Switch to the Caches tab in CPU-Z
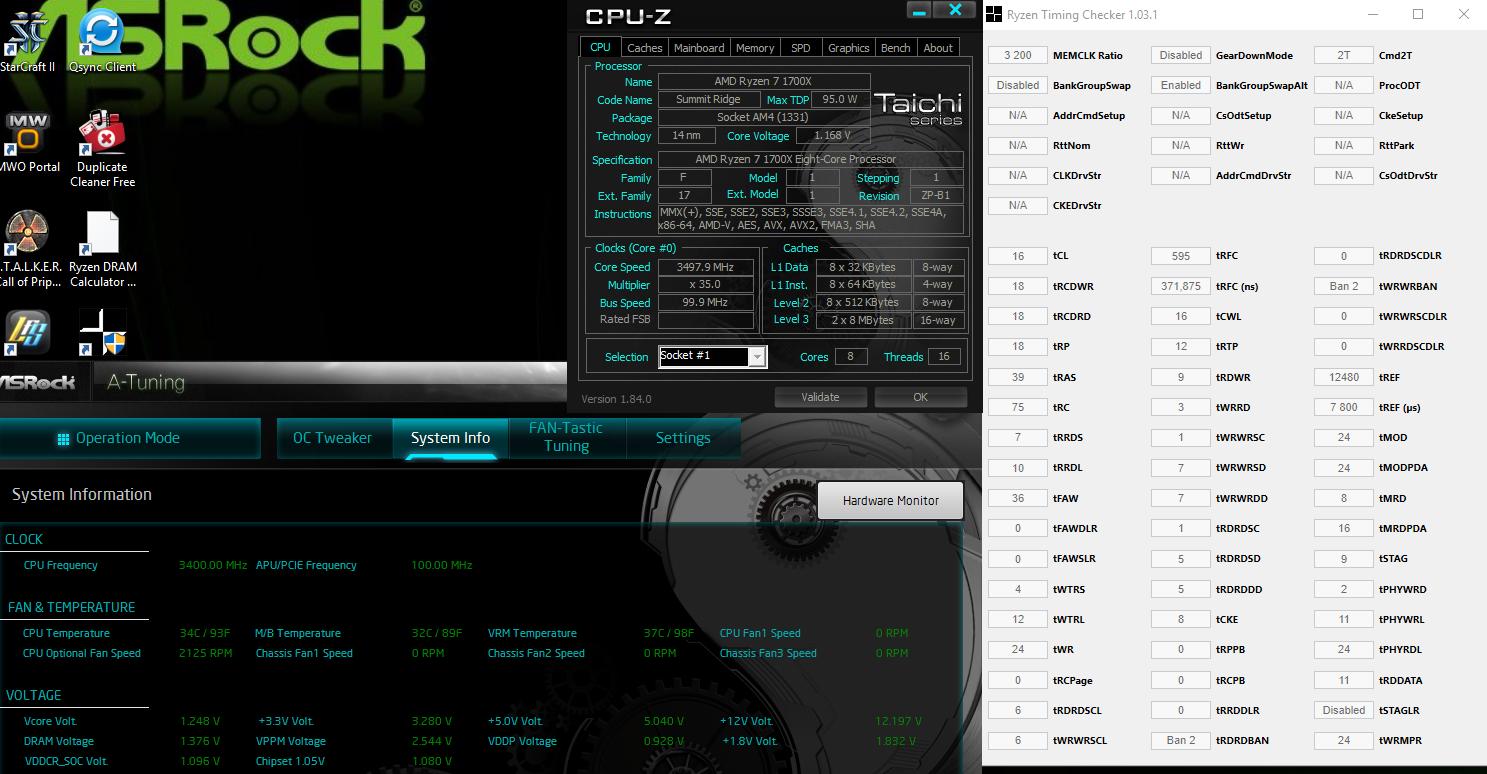Screen dimensions: 1487x774 click(x=644, y=48)
